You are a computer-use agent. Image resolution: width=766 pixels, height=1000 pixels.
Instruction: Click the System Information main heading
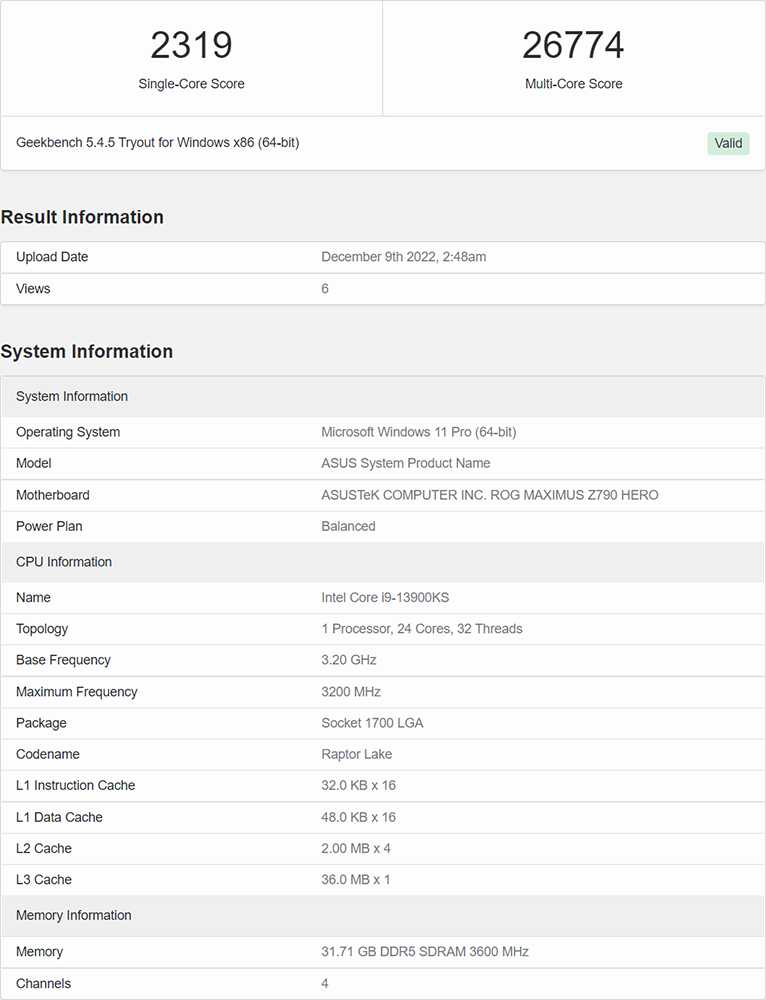tap(87, 351)
